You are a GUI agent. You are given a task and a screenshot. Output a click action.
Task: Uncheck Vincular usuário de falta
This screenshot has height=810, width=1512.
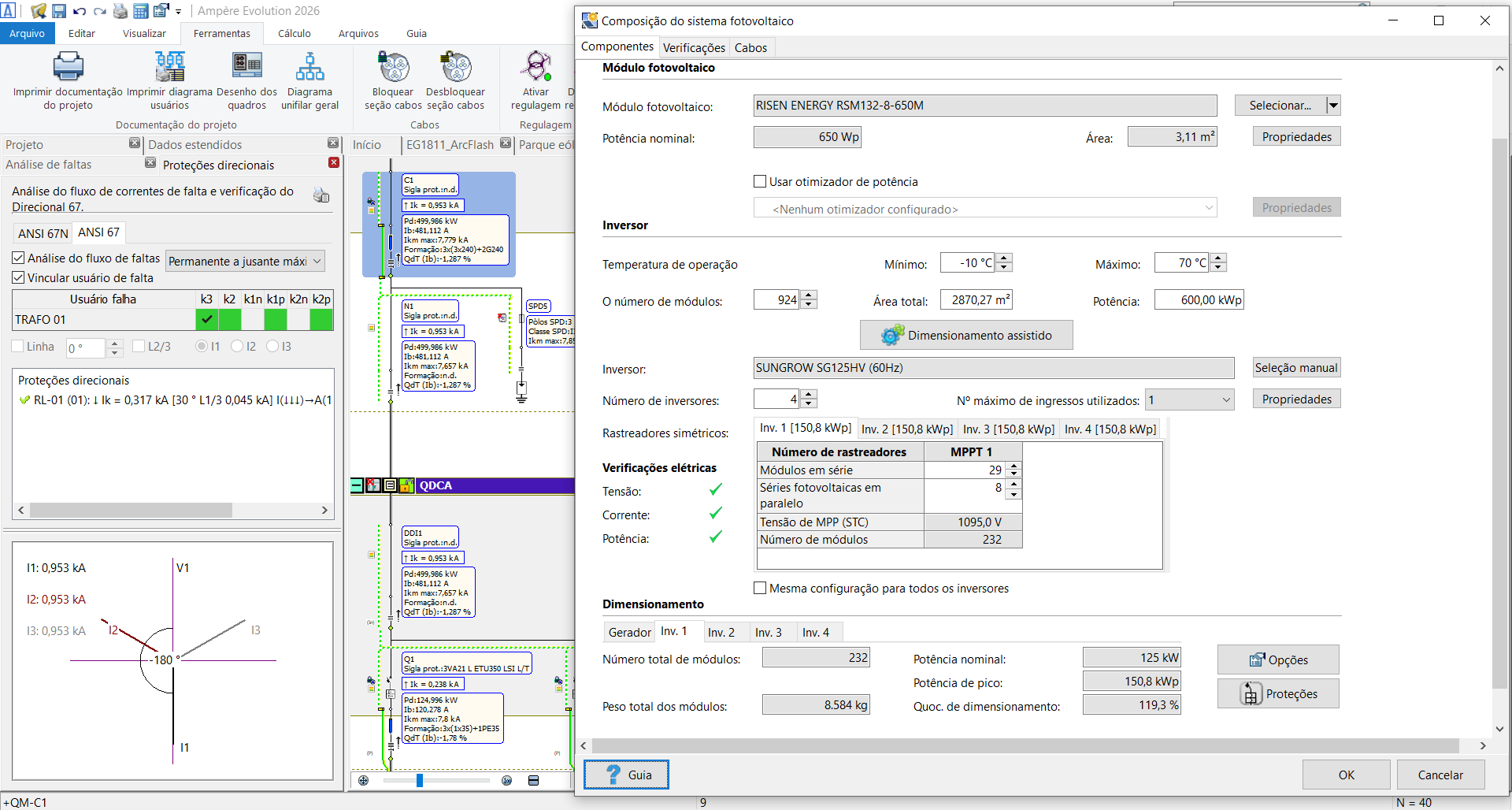click(18, 278)
